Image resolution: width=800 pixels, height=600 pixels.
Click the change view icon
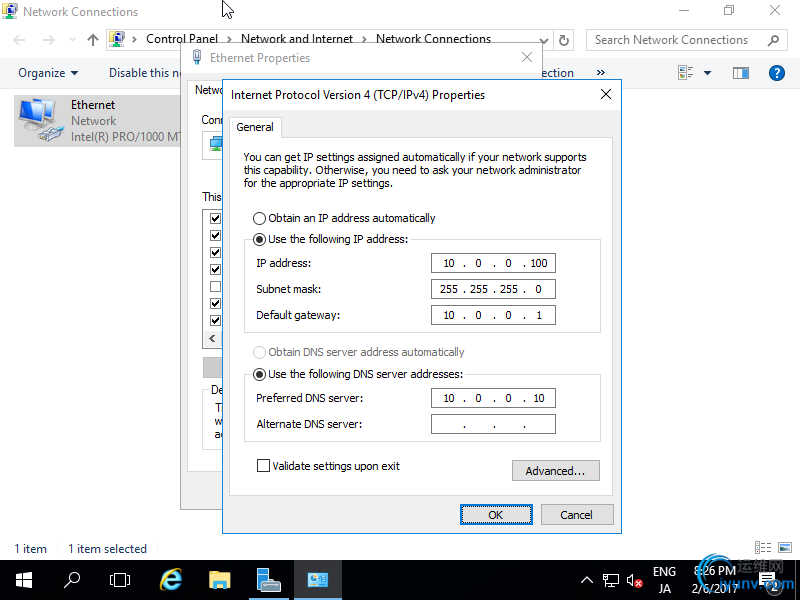685,73
